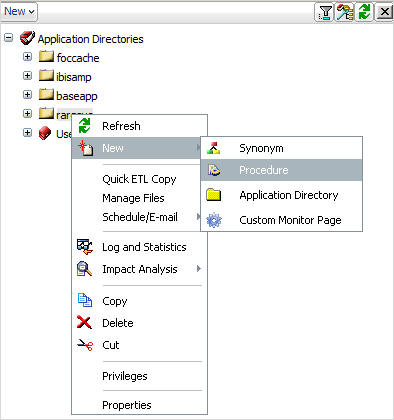
Task: Click the Impact Analysis submenu arrow
Action: 199,269
